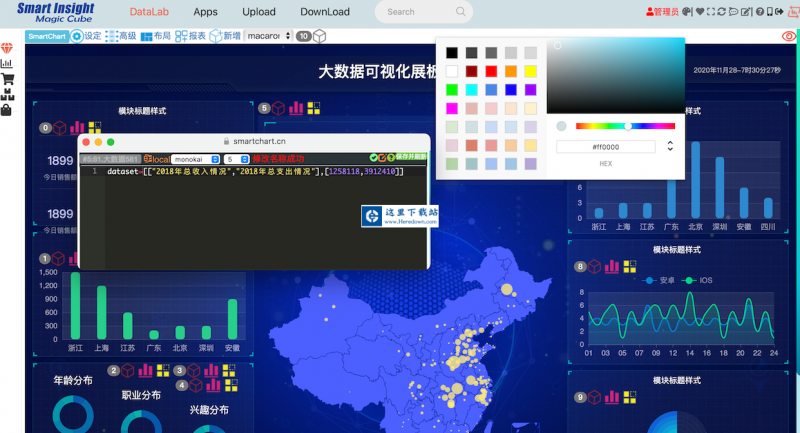Toggle fullscreen with the brackets icon
The image size is (800, 433).
[711, 12]
